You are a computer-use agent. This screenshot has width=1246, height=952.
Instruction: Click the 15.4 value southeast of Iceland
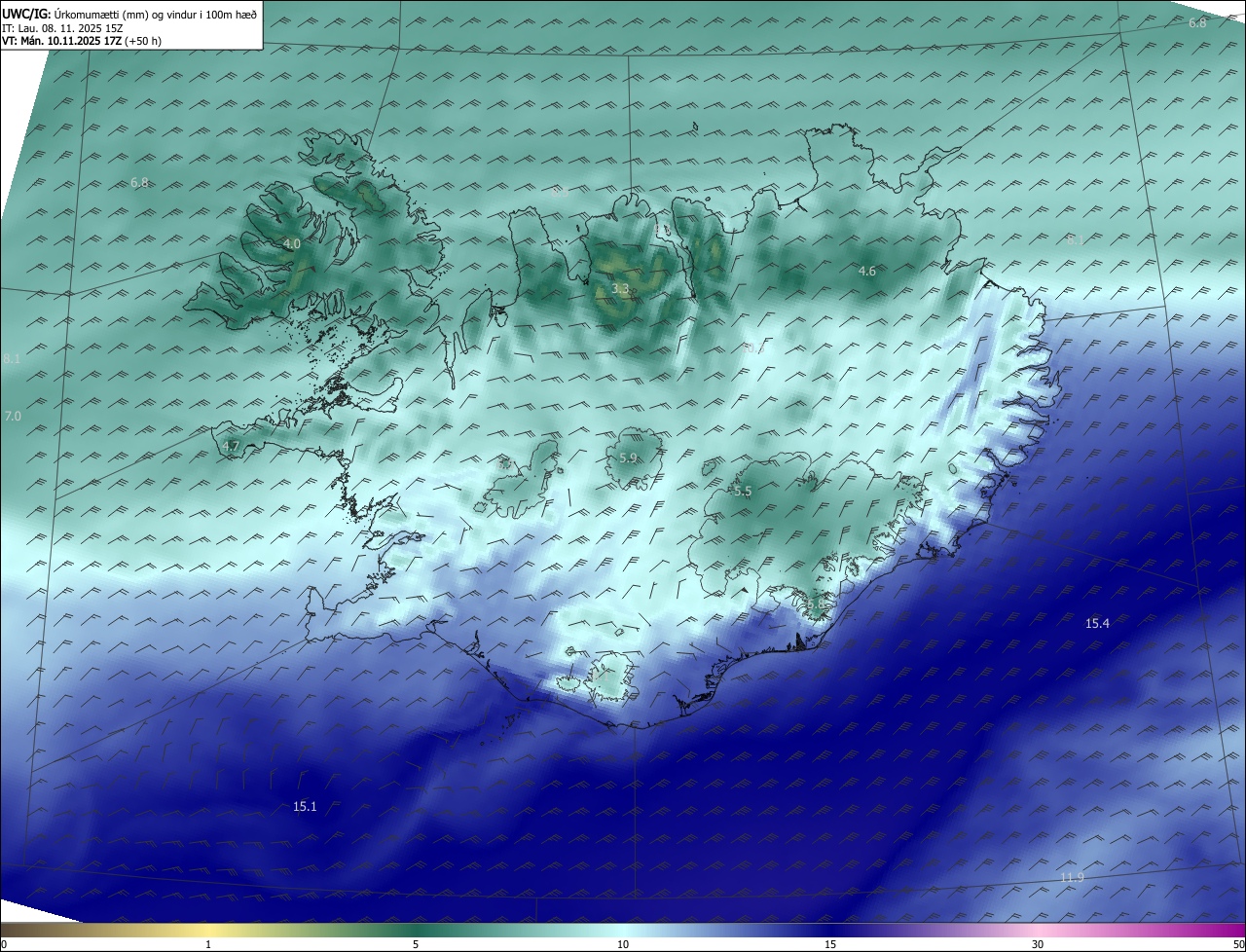[x=1097, y=623]
